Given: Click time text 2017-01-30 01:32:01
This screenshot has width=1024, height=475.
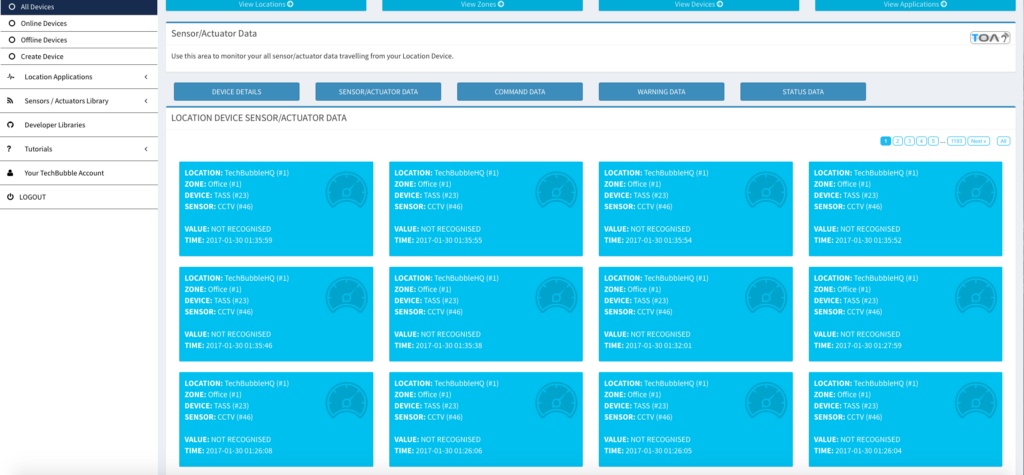Looking at the screenshot, I should pyautogui.click(x=658, y=345).
